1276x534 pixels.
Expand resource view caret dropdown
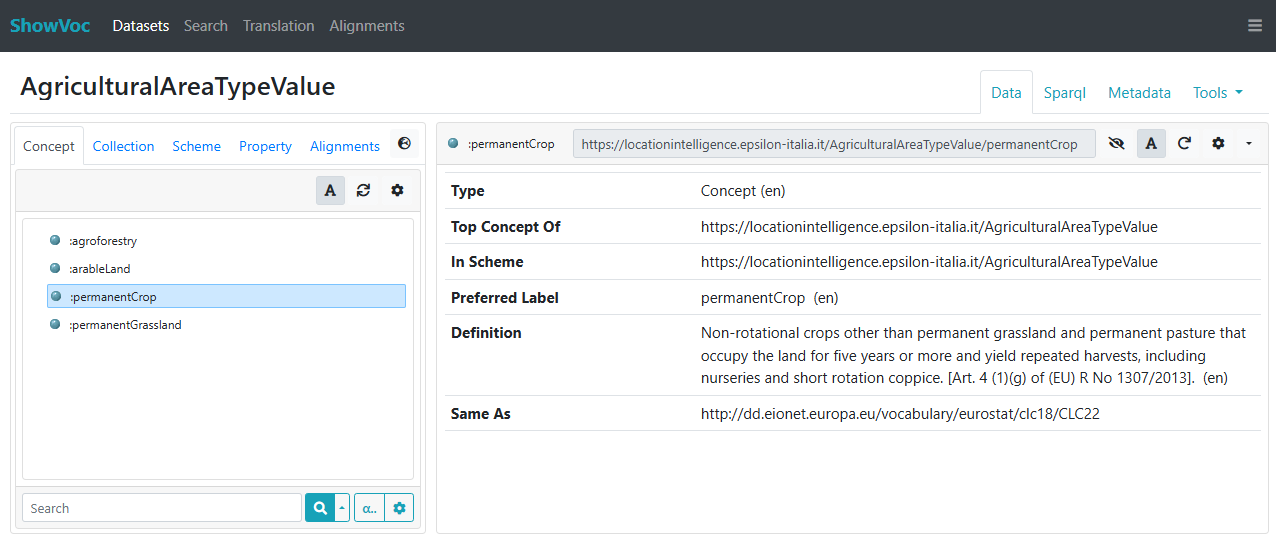[x=1248, y=144]
